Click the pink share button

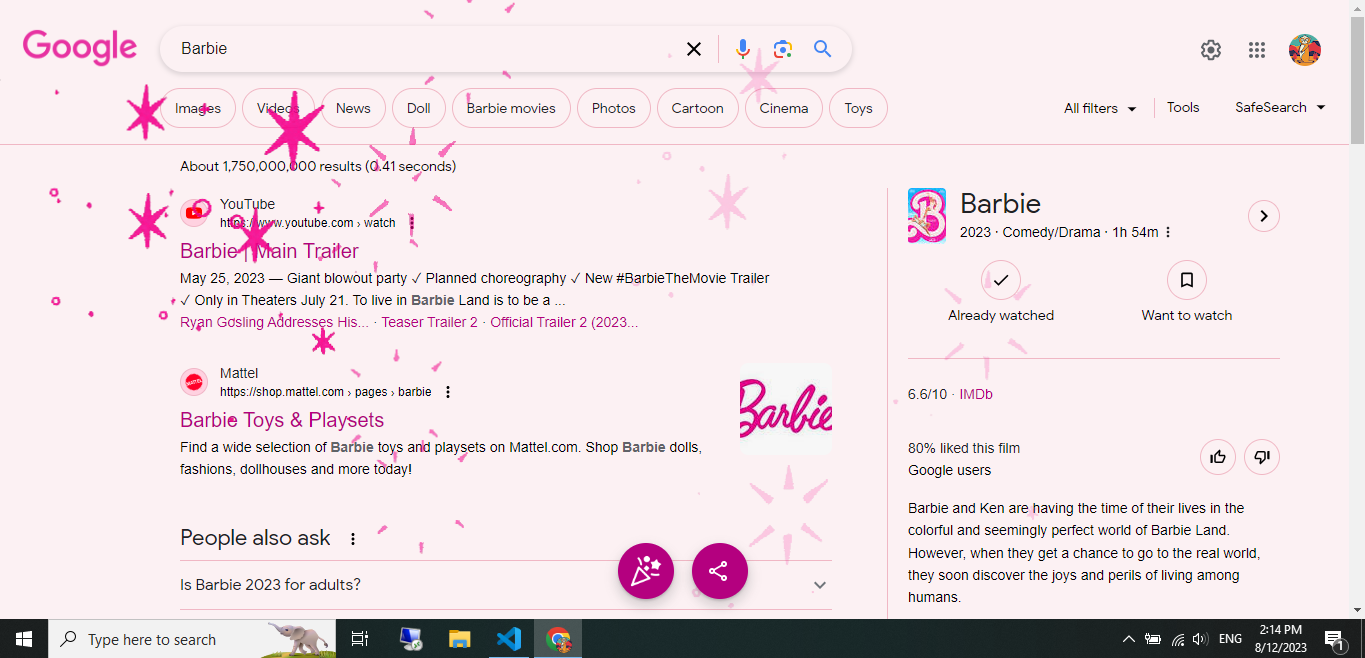[720, 571]
